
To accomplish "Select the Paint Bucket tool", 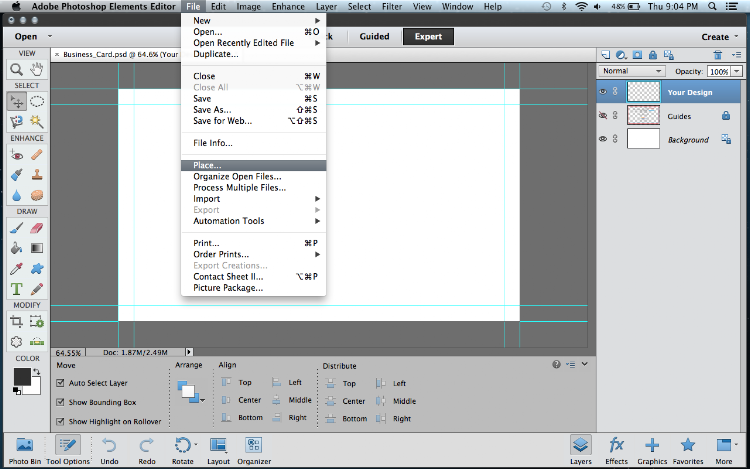I will [x=17, y=248].
